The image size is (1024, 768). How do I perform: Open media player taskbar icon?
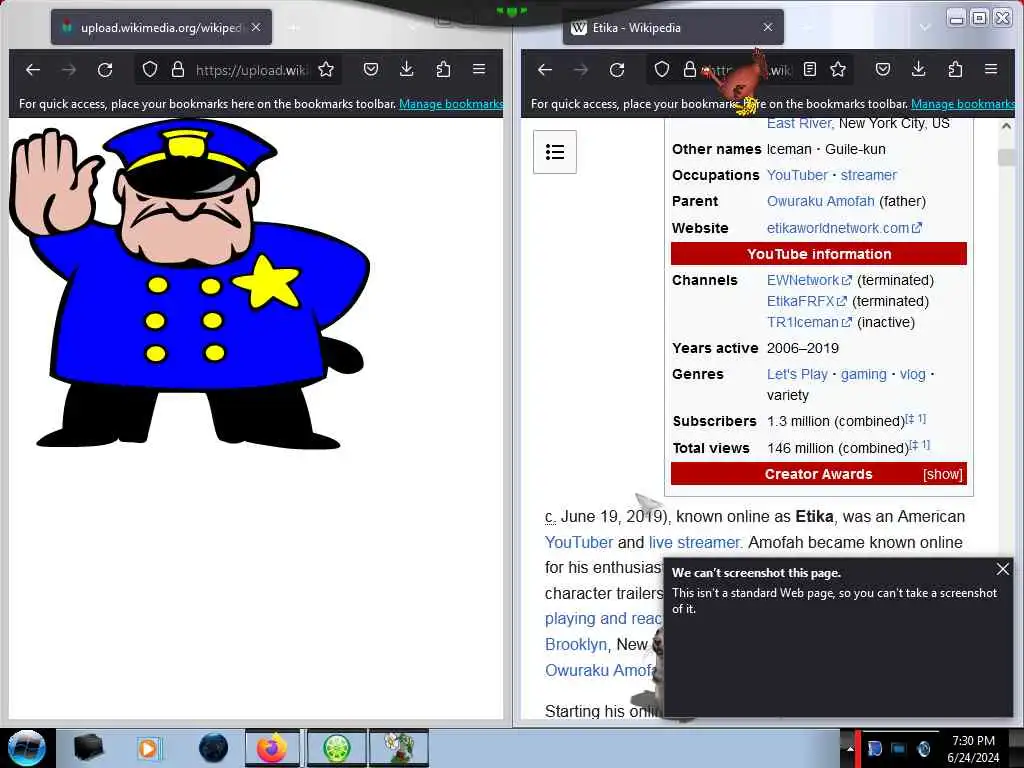[x=148, y=748]
